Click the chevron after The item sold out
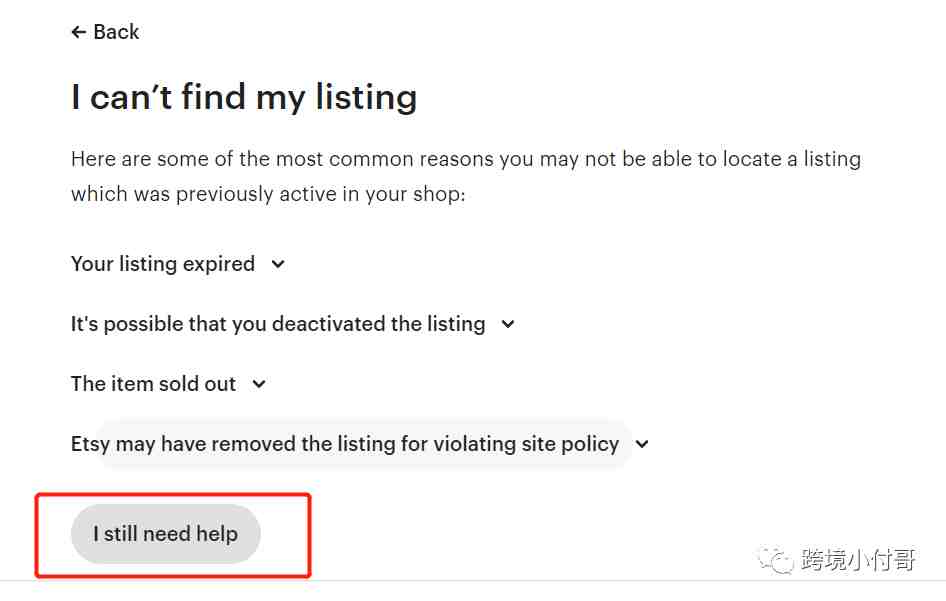 pos(259,384)
